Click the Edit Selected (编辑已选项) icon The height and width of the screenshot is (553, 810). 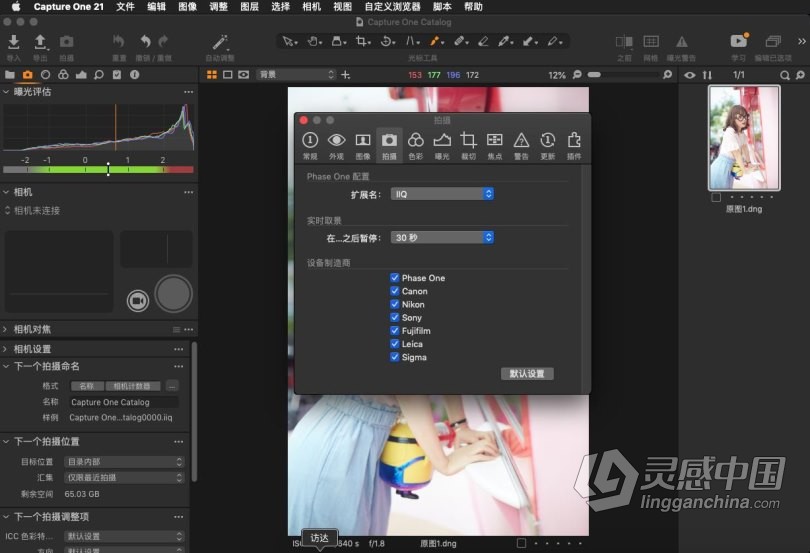[x=773, y=41]
